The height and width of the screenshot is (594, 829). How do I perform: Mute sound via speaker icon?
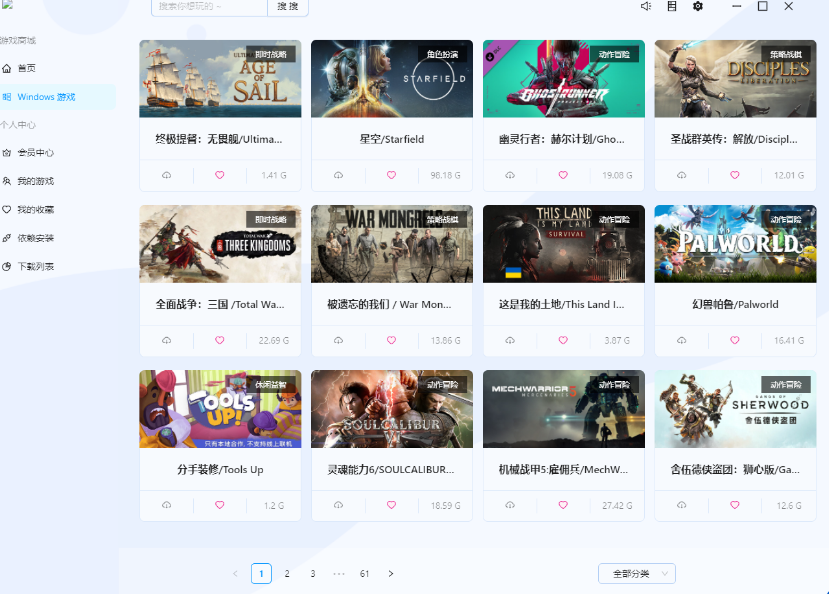[x=646, y=6]
